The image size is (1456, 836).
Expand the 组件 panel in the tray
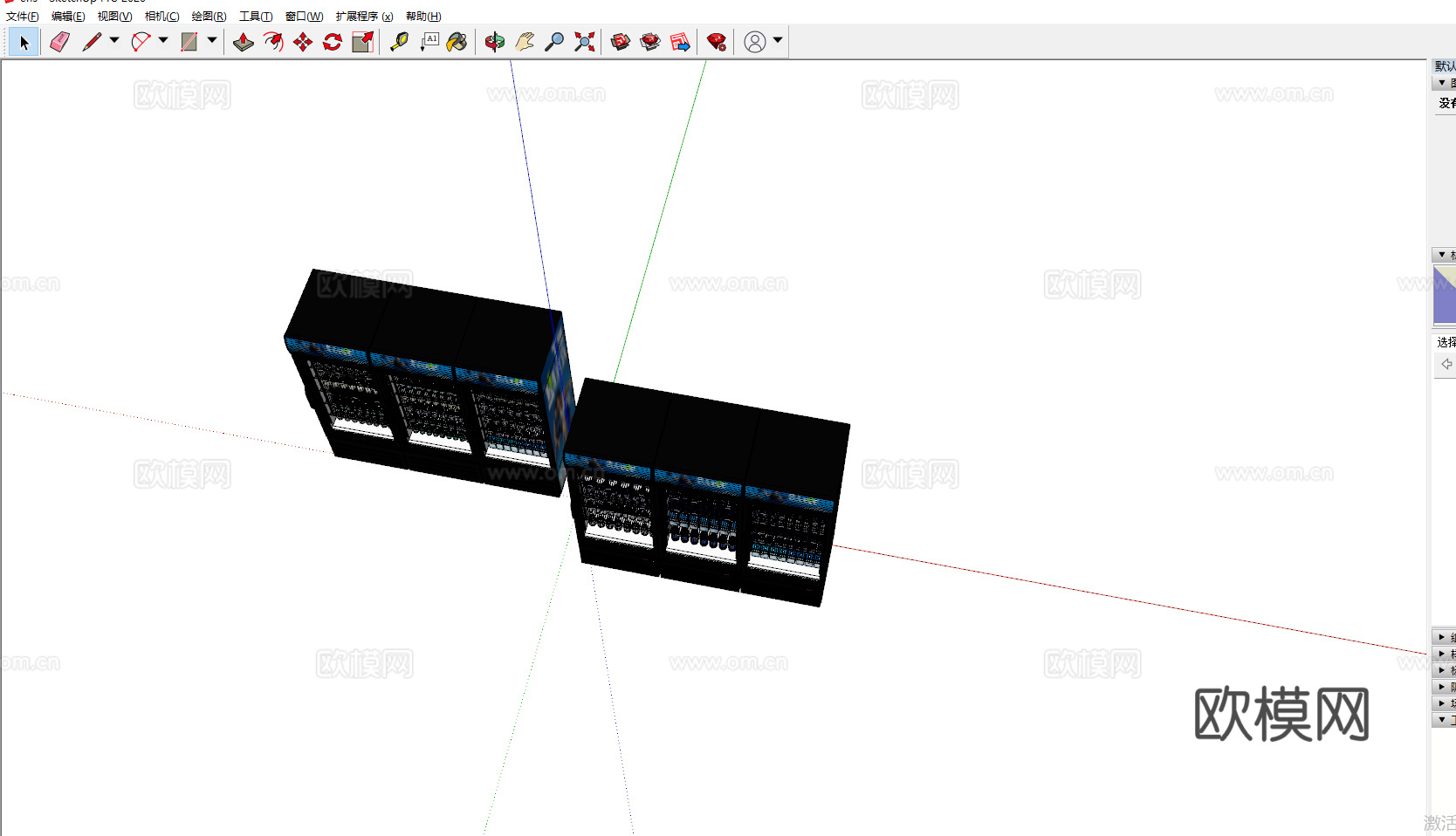[1445, 637]
